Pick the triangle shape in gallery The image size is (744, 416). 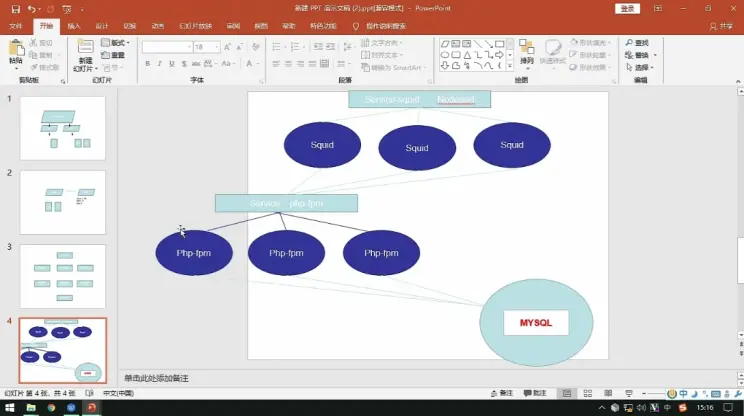pyautogui.click(x=467, y=55)
